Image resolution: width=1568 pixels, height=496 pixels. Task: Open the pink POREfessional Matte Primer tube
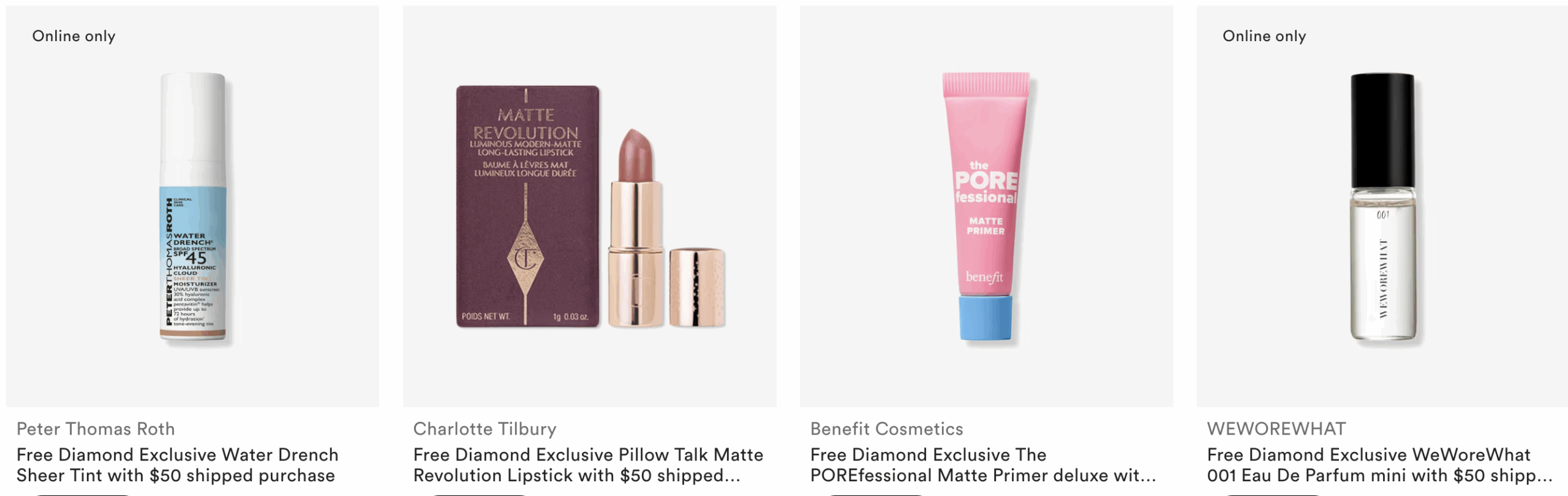(986, 206)
